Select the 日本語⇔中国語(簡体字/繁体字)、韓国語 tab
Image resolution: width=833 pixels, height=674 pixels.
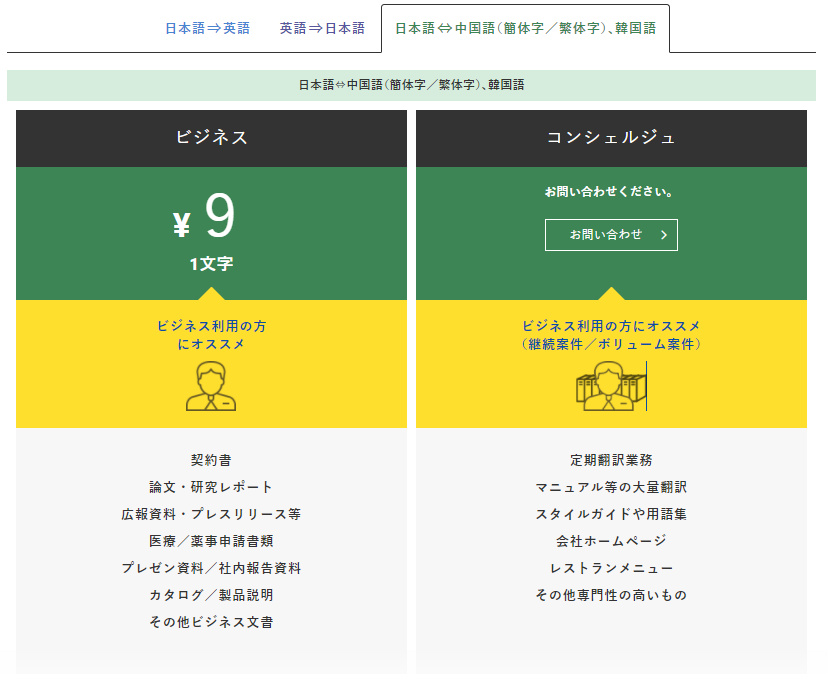(x=525, y=28)
